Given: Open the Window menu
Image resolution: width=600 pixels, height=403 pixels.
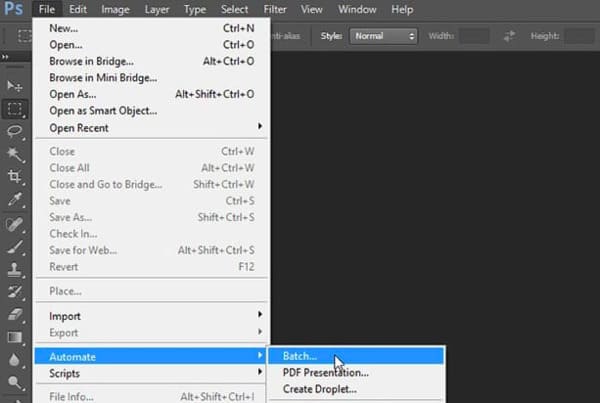Looking at the screenshot, I should click(x=357, y=9).
